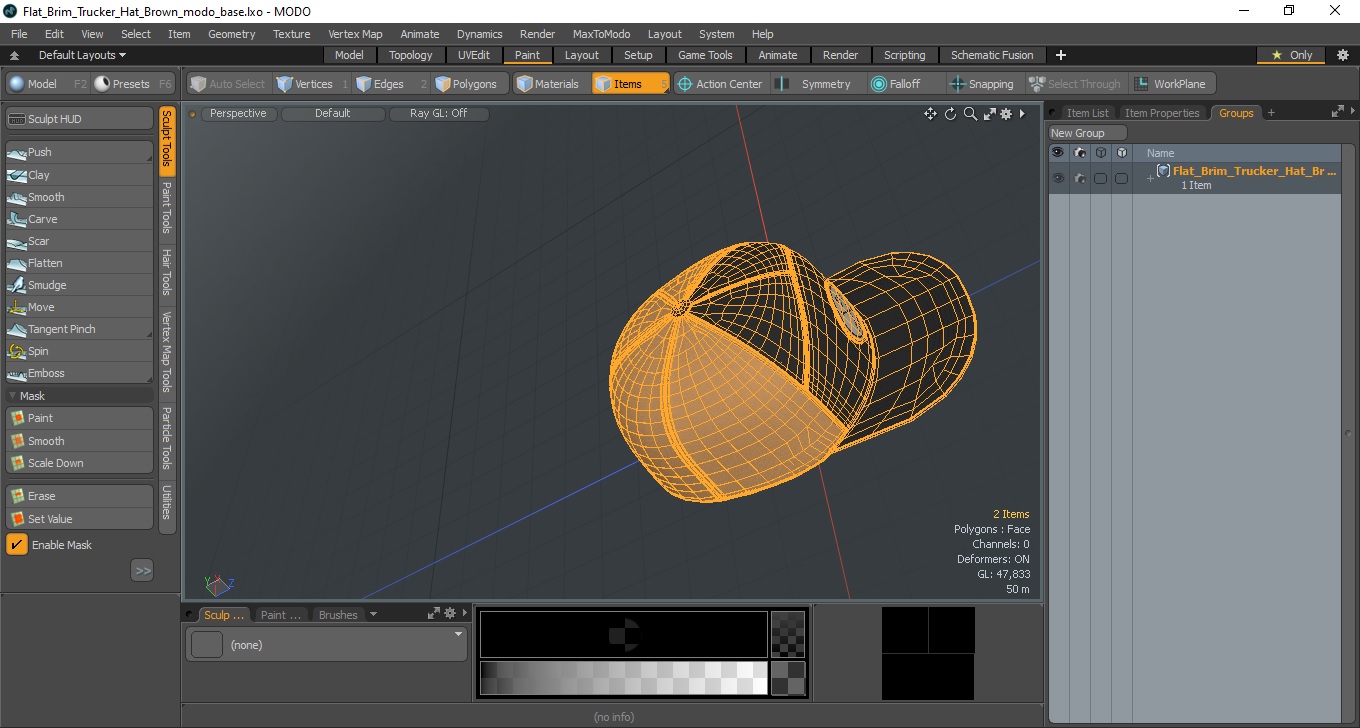Click the Model mode button

[48, 84]
